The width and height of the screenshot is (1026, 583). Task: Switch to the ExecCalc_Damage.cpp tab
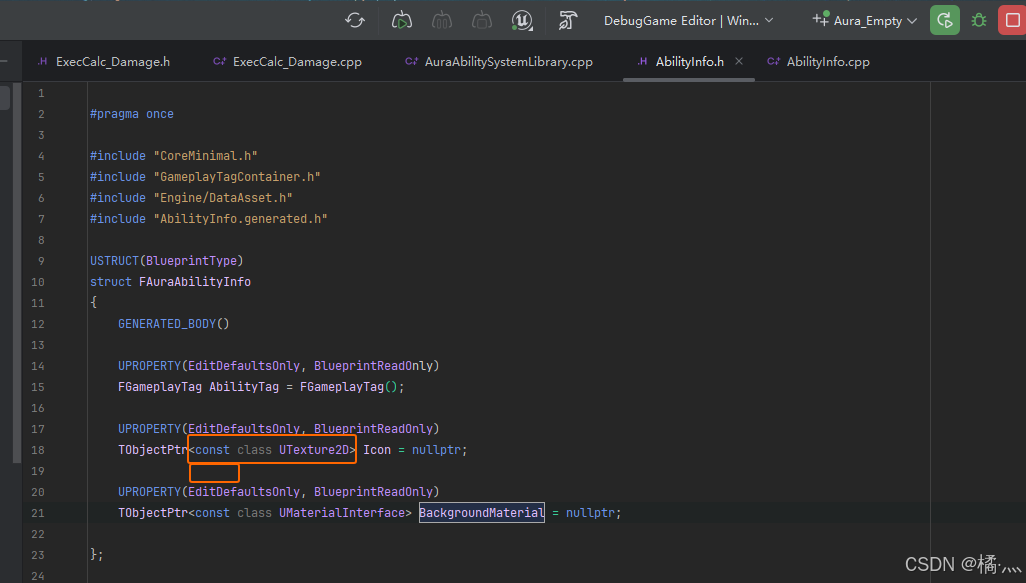point(288,62)
